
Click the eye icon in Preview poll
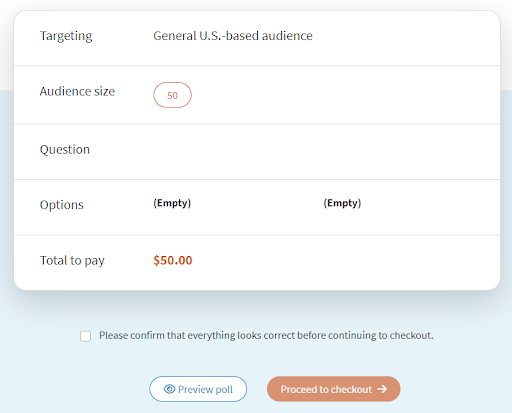(x=169, y=389)
